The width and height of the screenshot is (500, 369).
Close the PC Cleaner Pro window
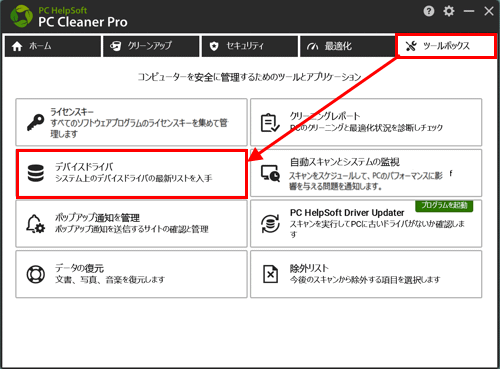[489, 11]
